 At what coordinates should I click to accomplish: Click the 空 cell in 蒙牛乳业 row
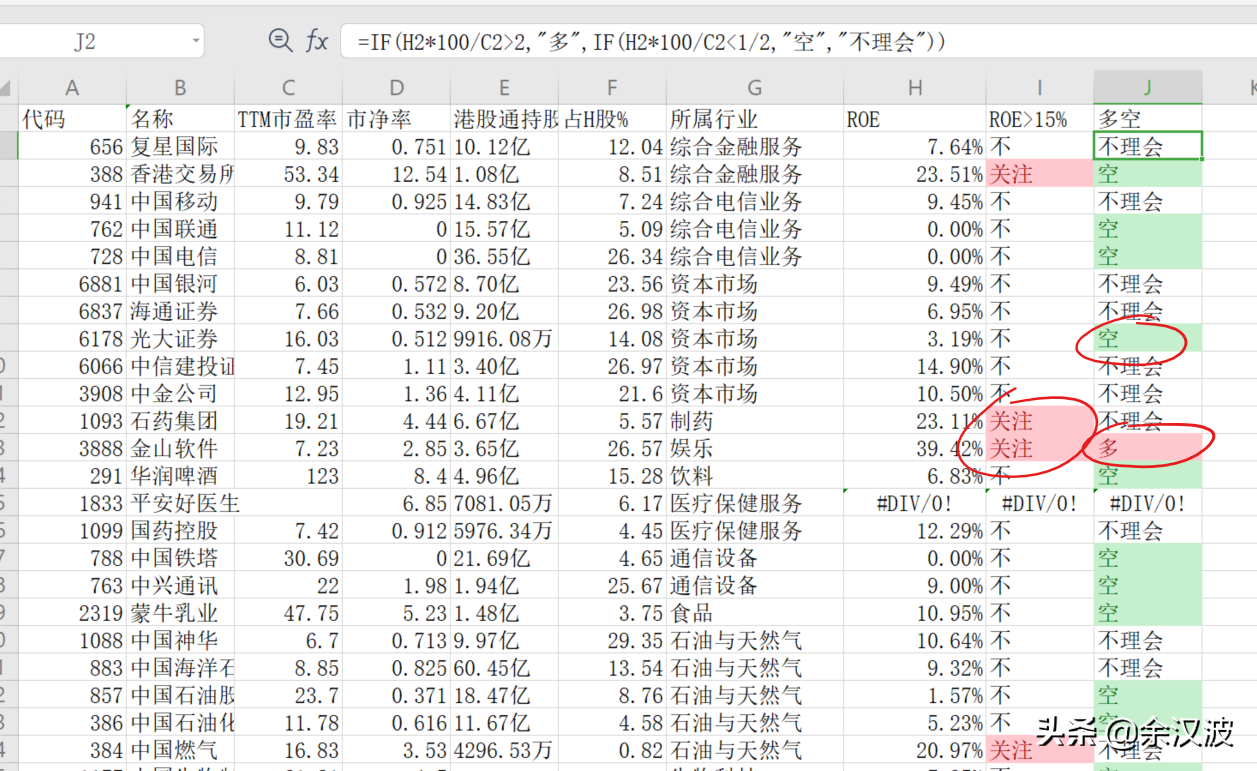tap(1148, 613)
